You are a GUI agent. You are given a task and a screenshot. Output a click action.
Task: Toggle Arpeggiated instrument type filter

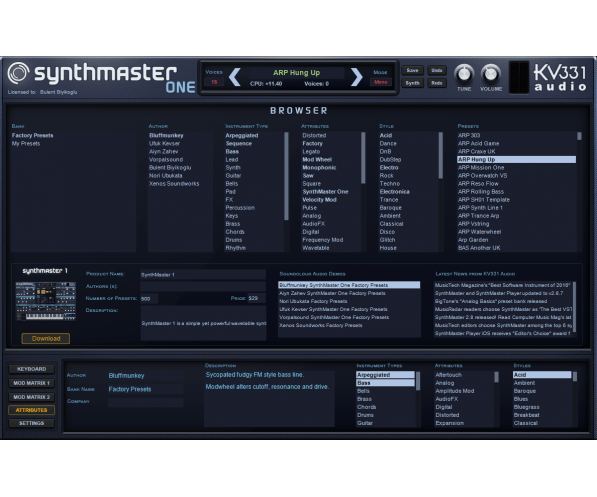tap(242, 136)
